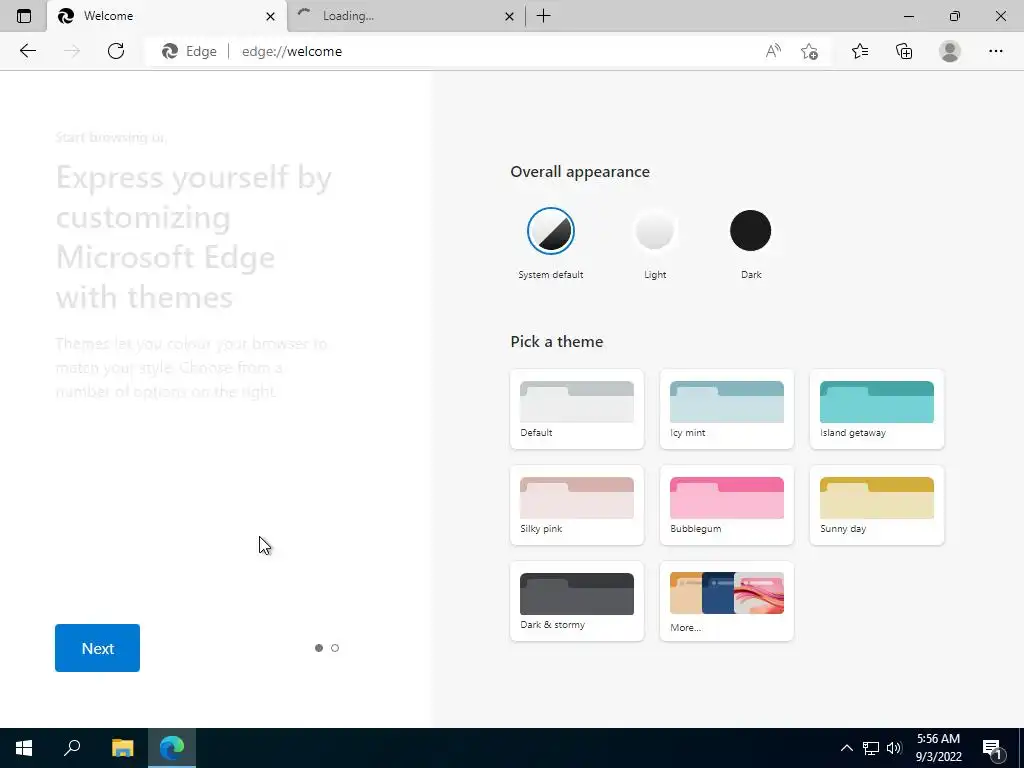Click the Edge icon in taskbar
This screenshot has height=768, width=1024.
click(172, 748)
